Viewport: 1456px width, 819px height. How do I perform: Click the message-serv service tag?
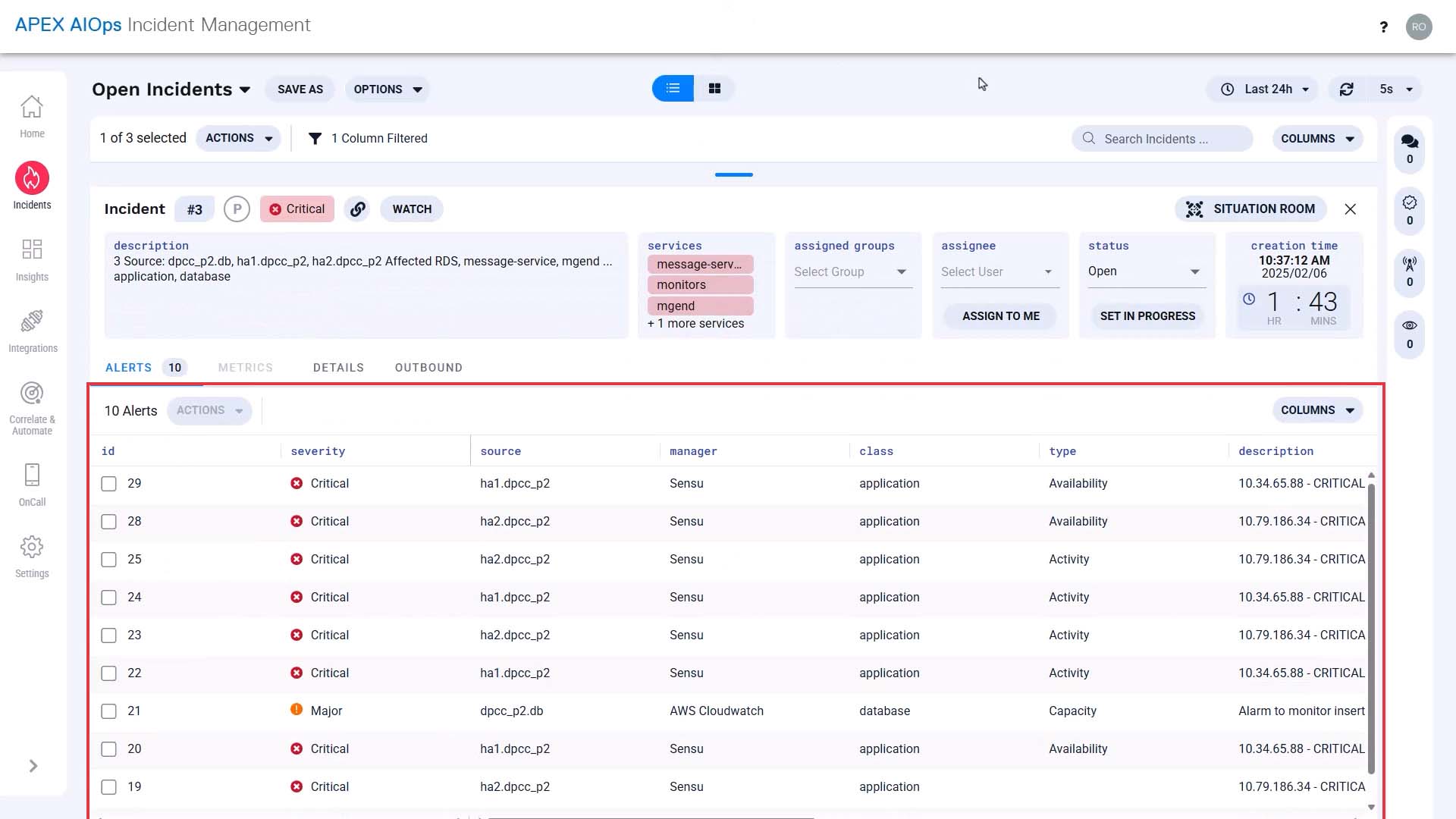[700, 264]
